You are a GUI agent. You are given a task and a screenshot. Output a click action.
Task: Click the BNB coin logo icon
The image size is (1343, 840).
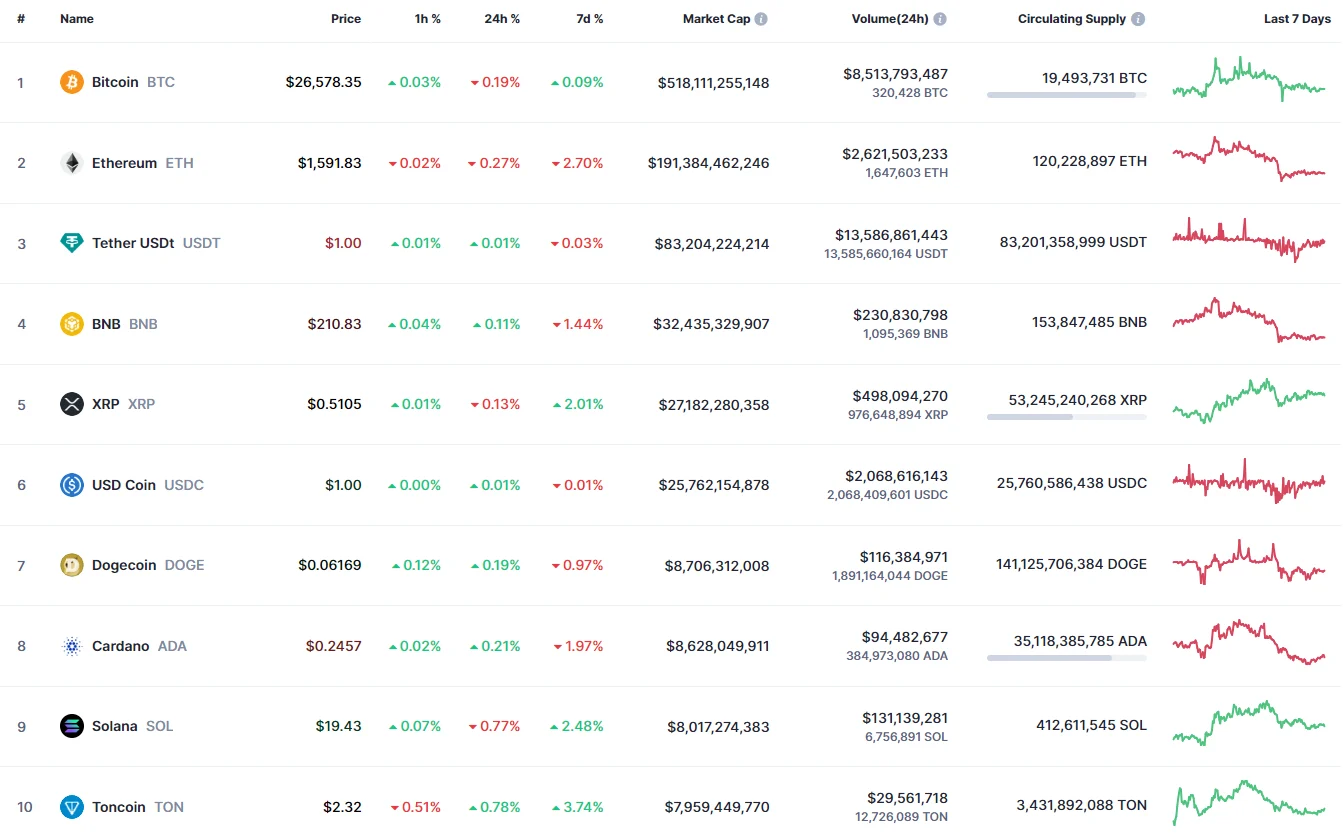pos(72,324)
